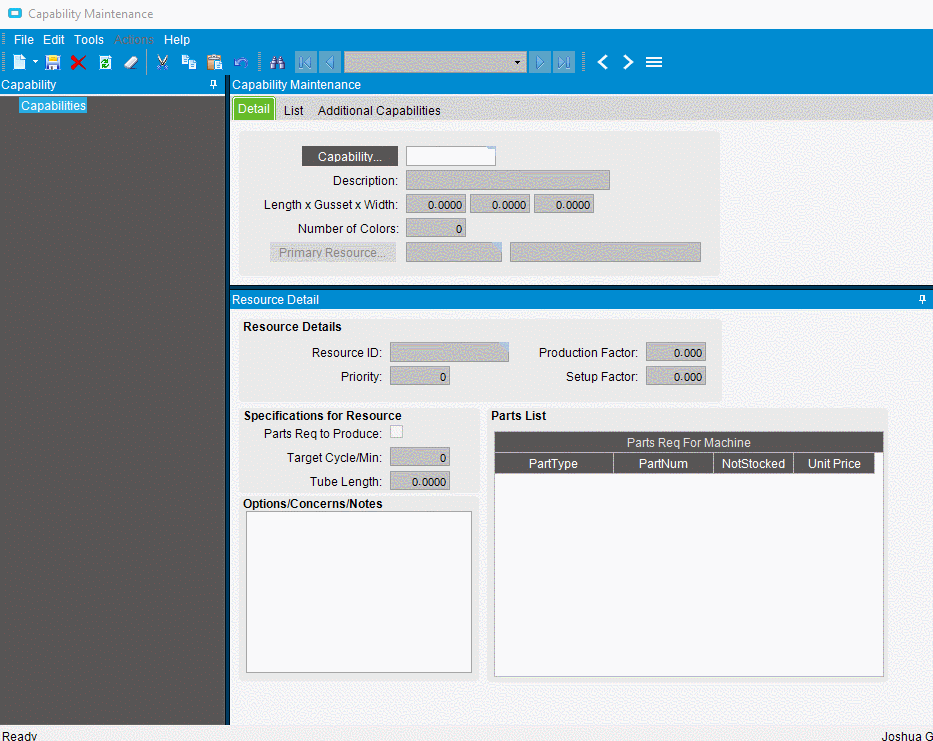Click the Number of Colors field

[x=436, y=229]
